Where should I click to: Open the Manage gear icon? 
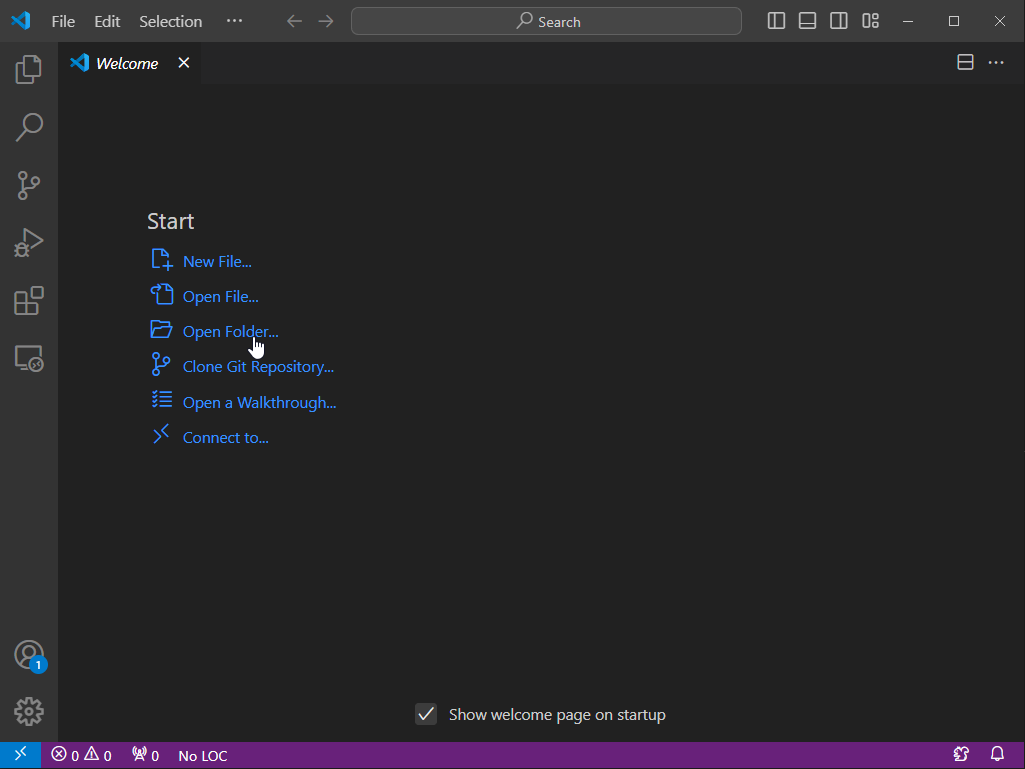(x=29, y=711)
